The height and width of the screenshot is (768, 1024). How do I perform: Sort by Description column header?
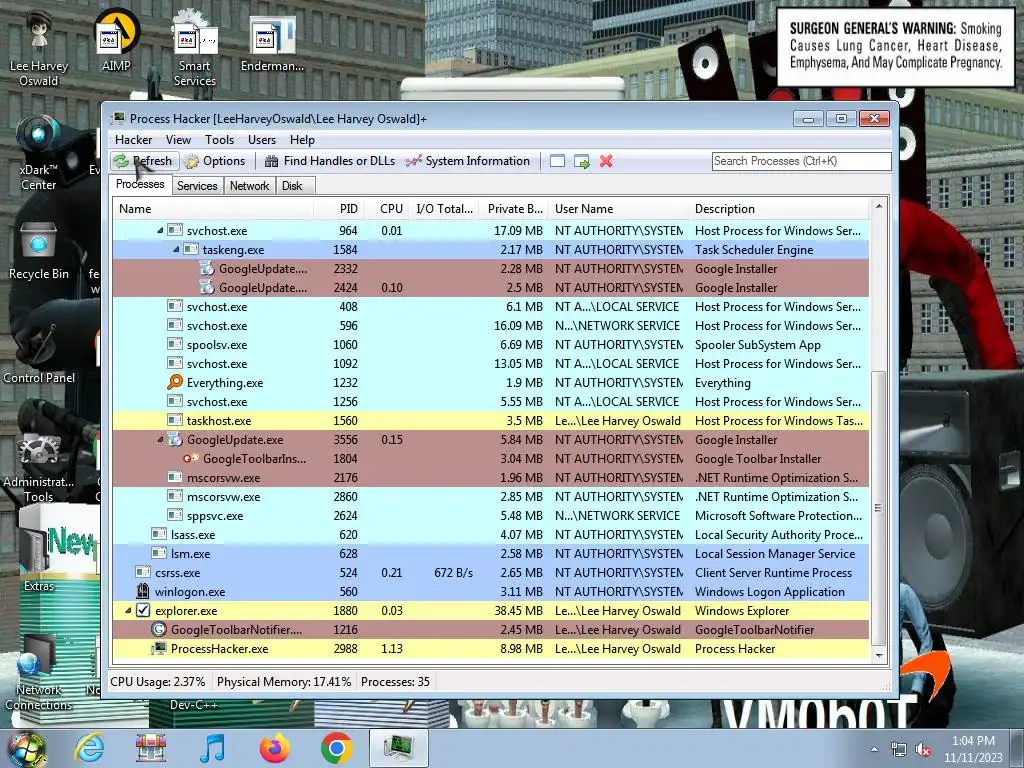(x=779, y=209)
